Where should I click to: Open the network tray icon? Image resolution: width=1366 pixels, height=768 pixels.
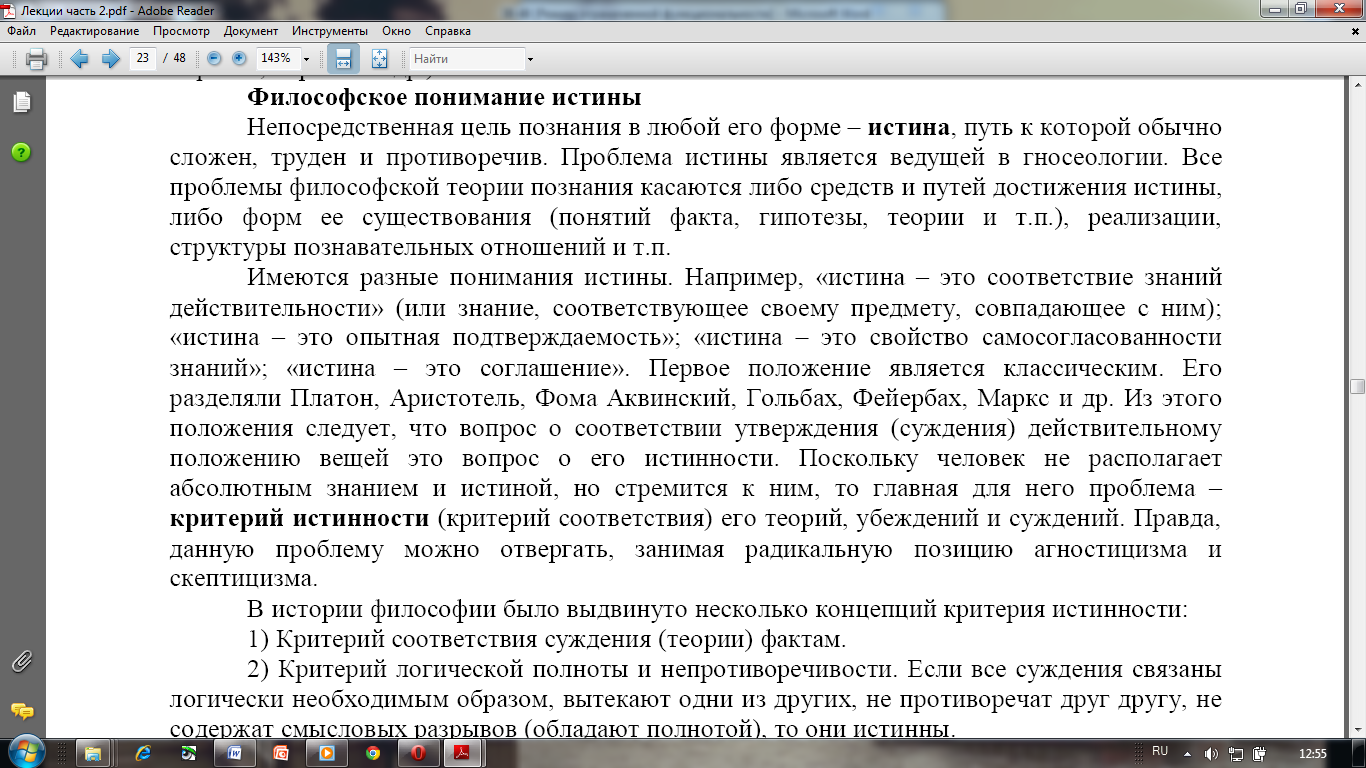(1236, 753)
